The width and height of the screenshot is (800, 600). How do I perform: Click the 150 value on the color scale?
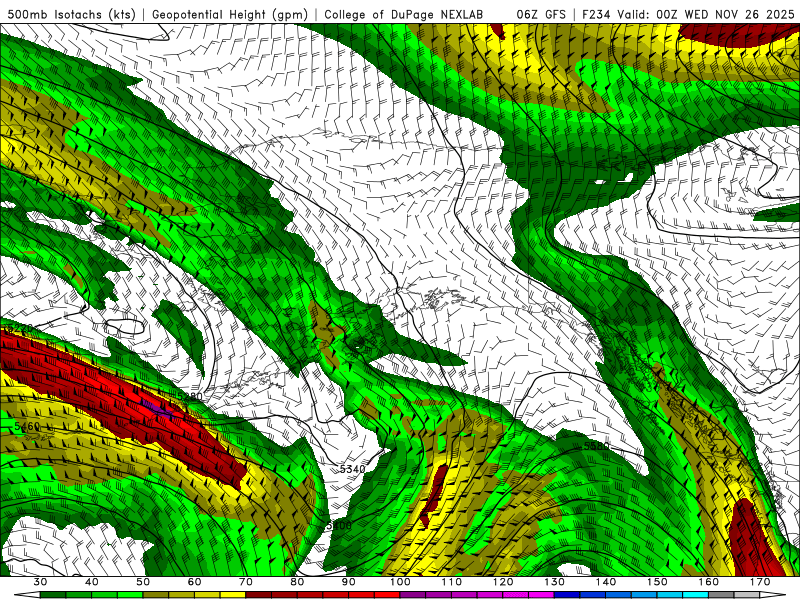click(x=657, y=582)
